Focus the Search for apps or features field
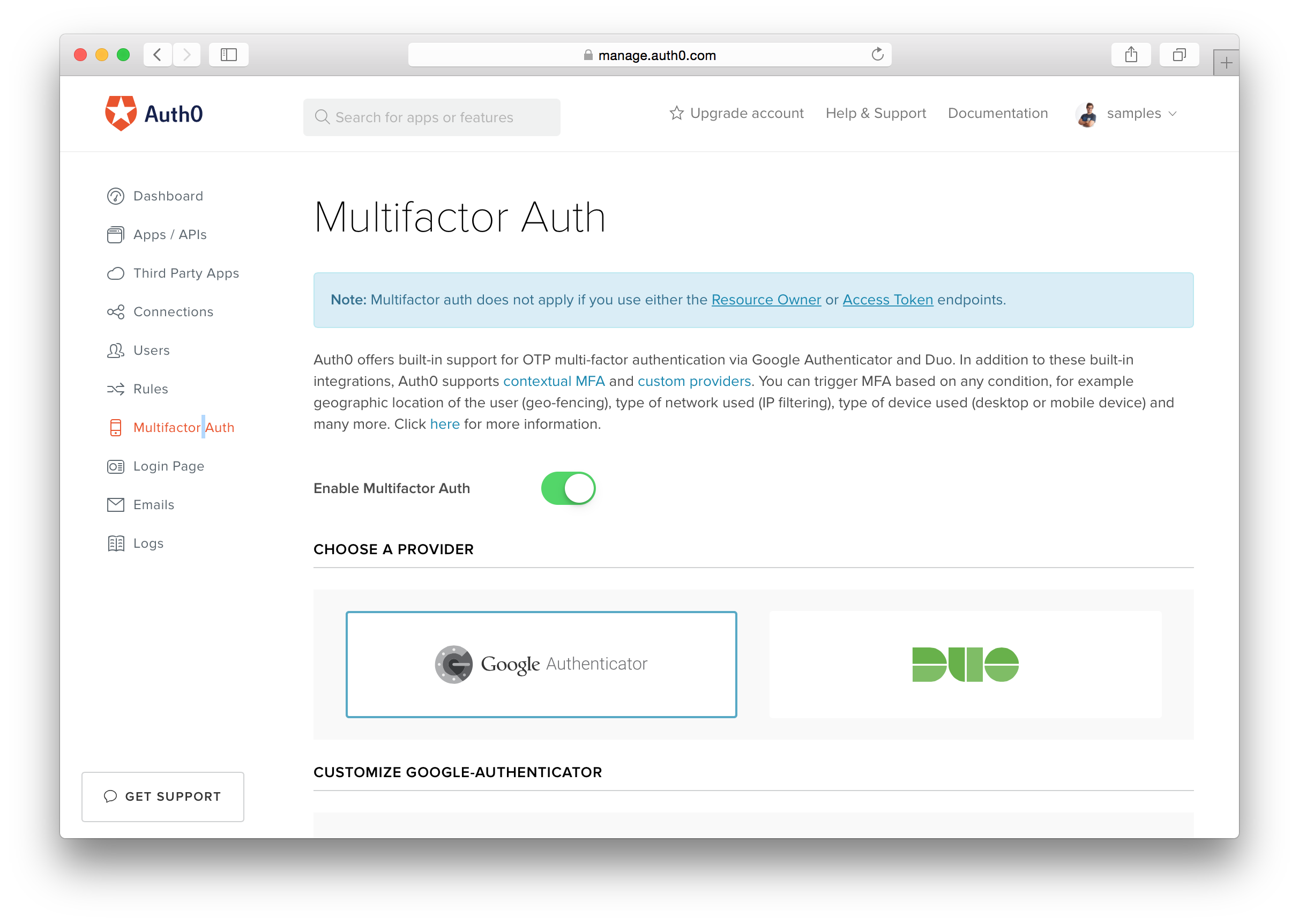The width and height of the screenshot is (1299, 924). coord(431,117)
